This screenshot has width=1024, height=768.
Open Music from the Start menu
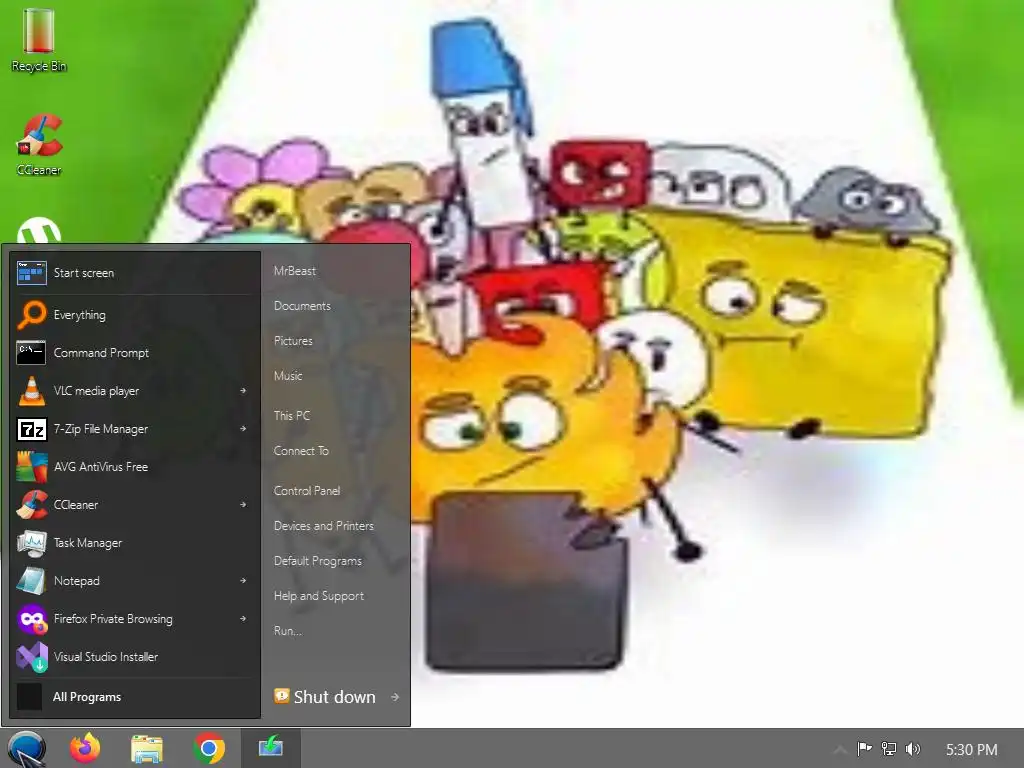click(x=288, y=376)
